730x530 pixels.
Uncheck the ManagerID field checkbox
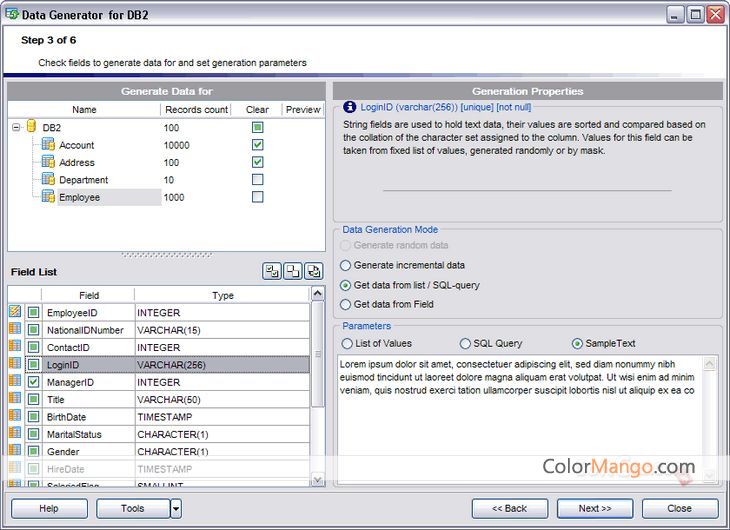click(x=34, y=382)
